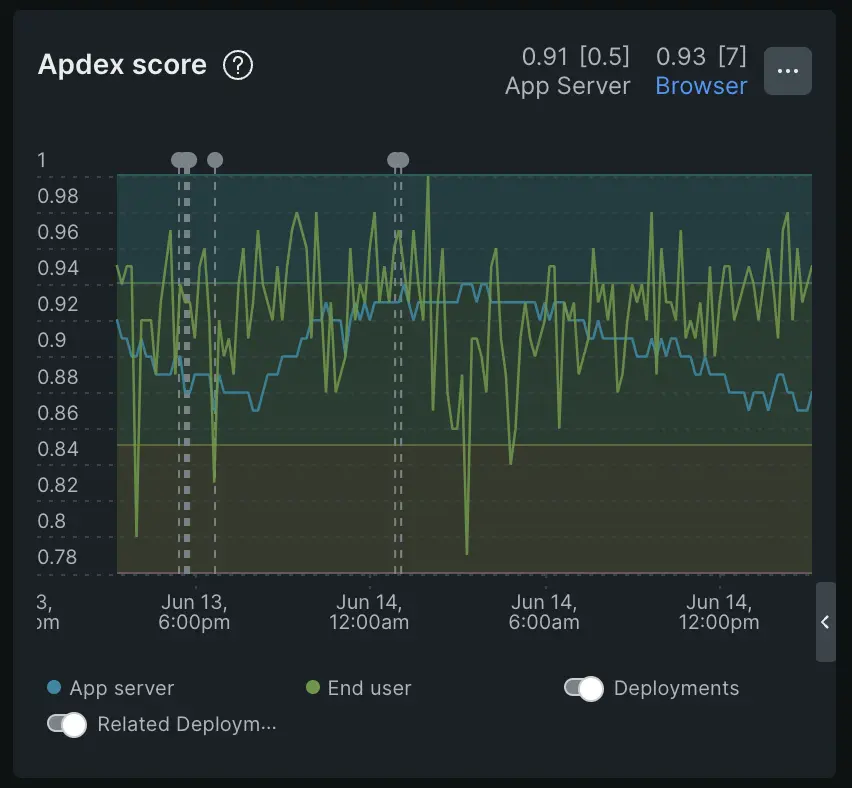Select the deployment marker near Jun 14, 12:00am
This screenshot has height=788, width=852.
(398, 159)
